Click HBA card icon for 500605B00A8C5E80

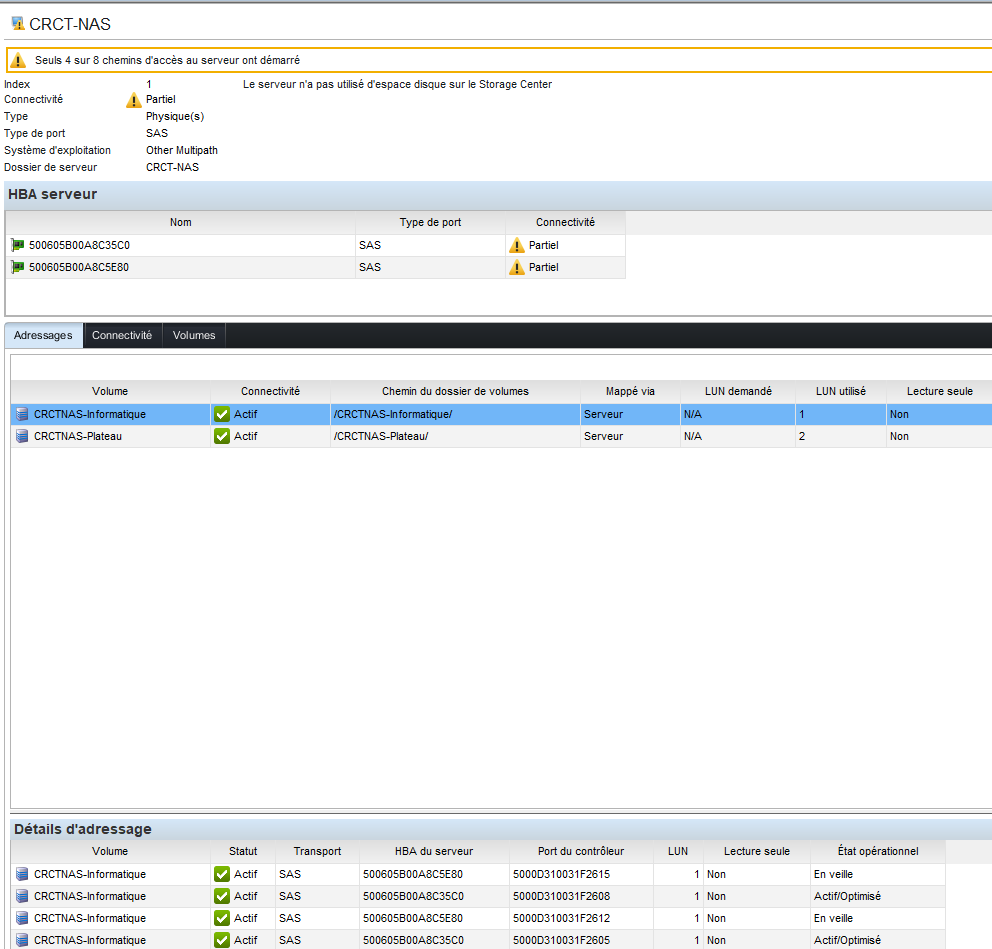(18, 267)
